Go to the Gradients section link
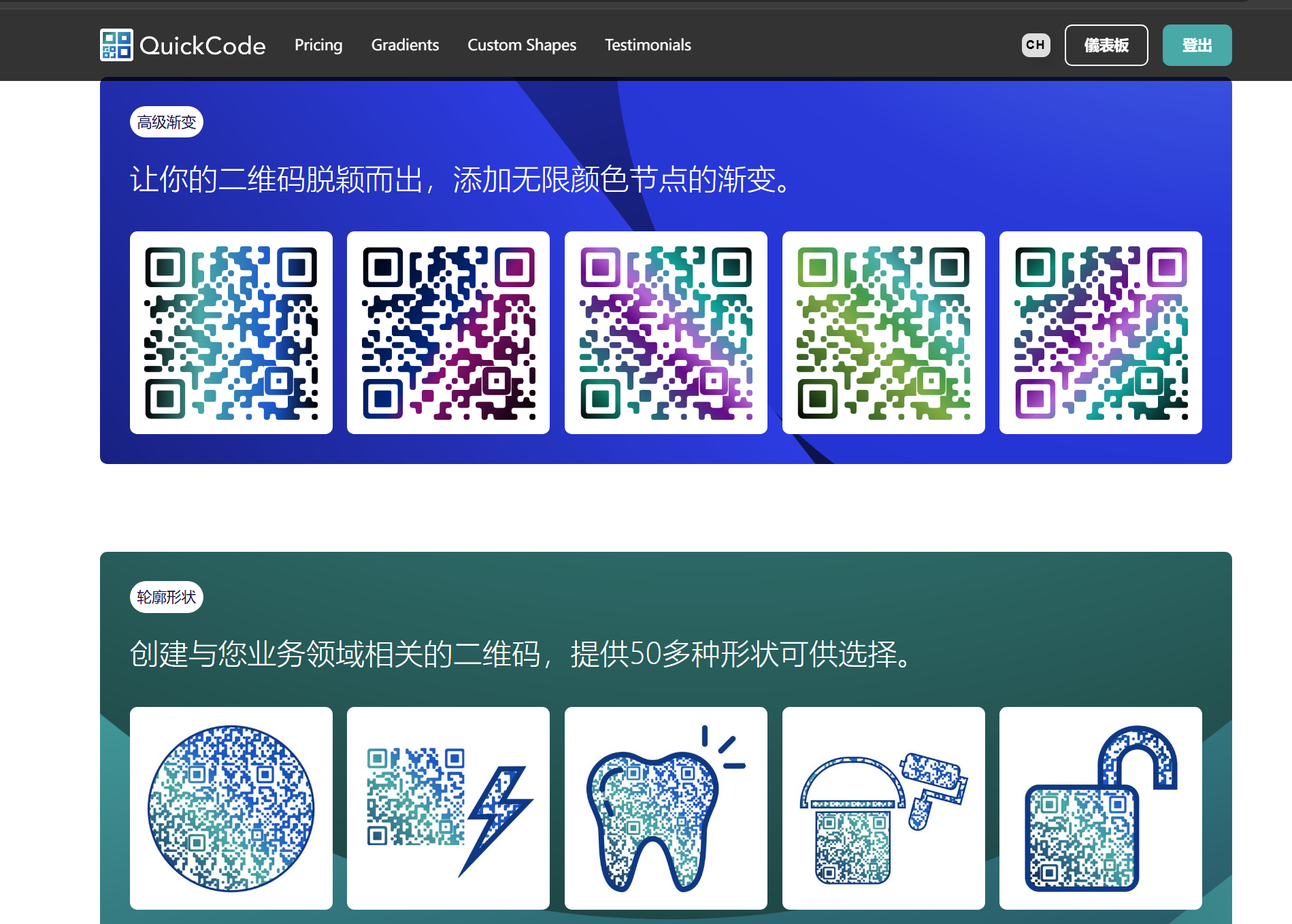 pyautogui.click(x=405, y=45)
